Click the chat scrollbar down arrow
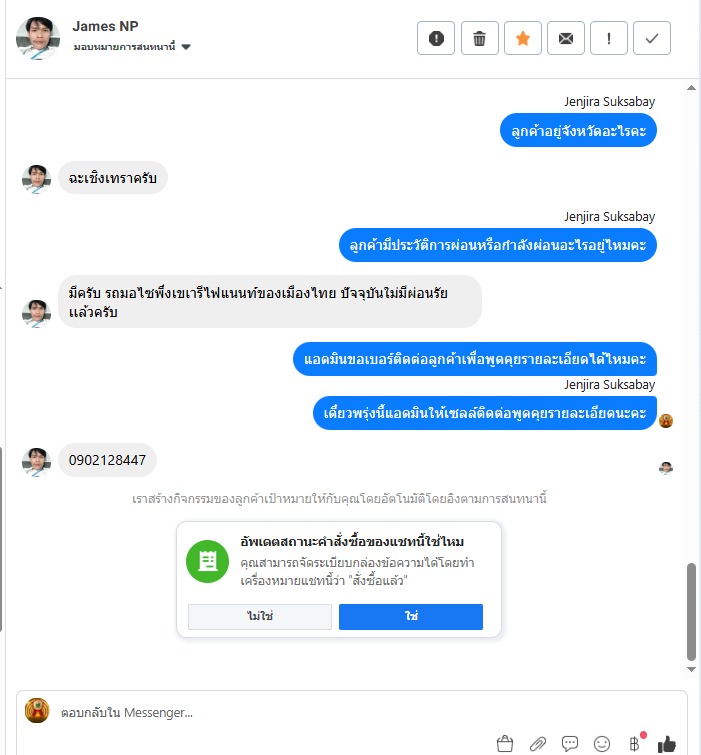The image size is (701, 755). pyautogui.click(x=691, y=669)
